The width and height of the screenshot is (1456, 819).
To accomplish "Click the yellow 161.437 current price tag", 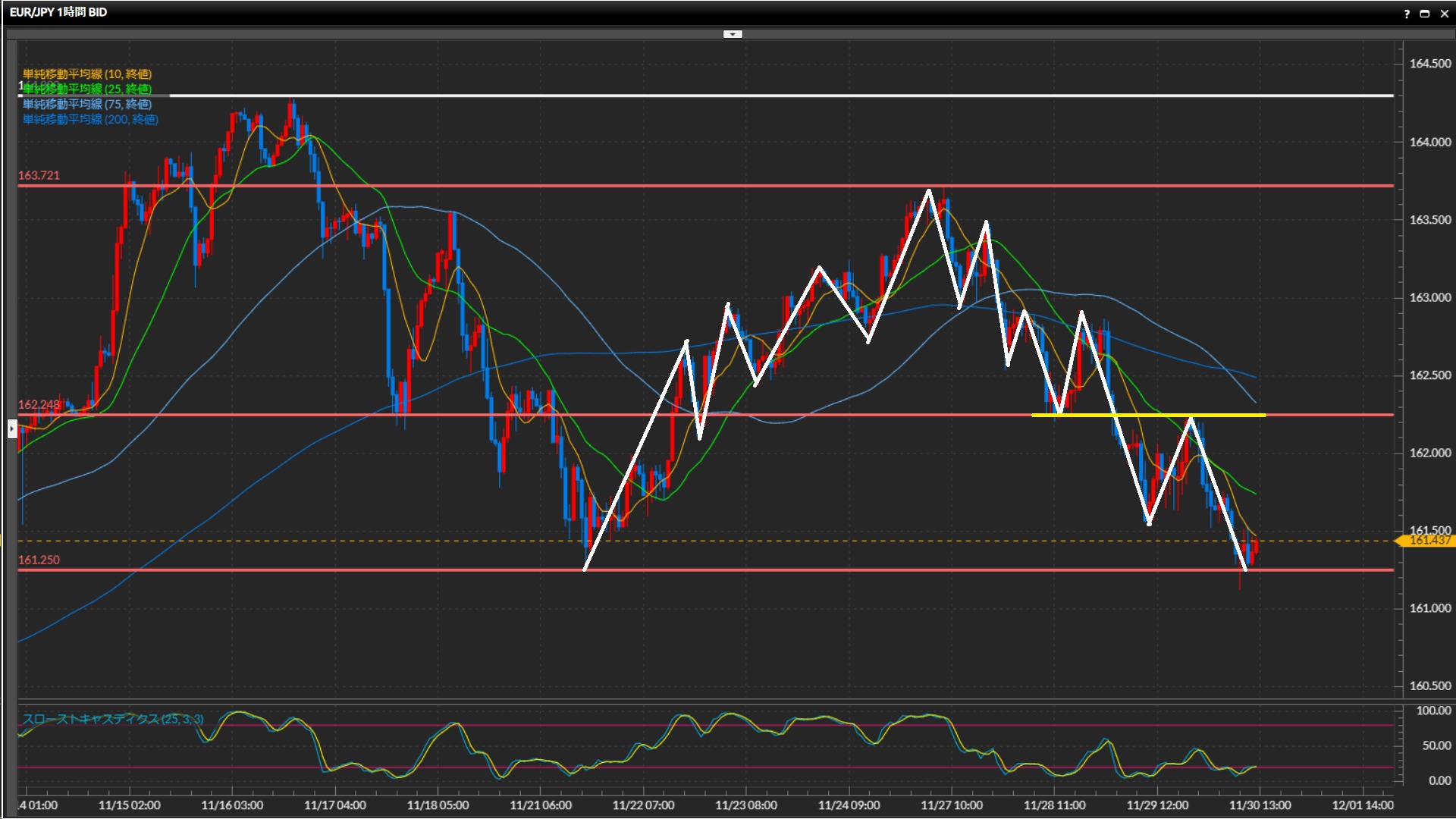I will point(1429,541).
